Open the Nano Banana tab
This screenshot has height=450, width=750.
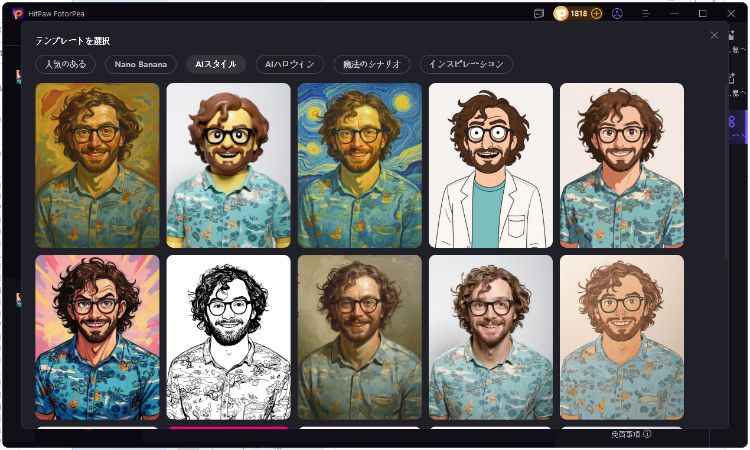click(x=140, y=64)
